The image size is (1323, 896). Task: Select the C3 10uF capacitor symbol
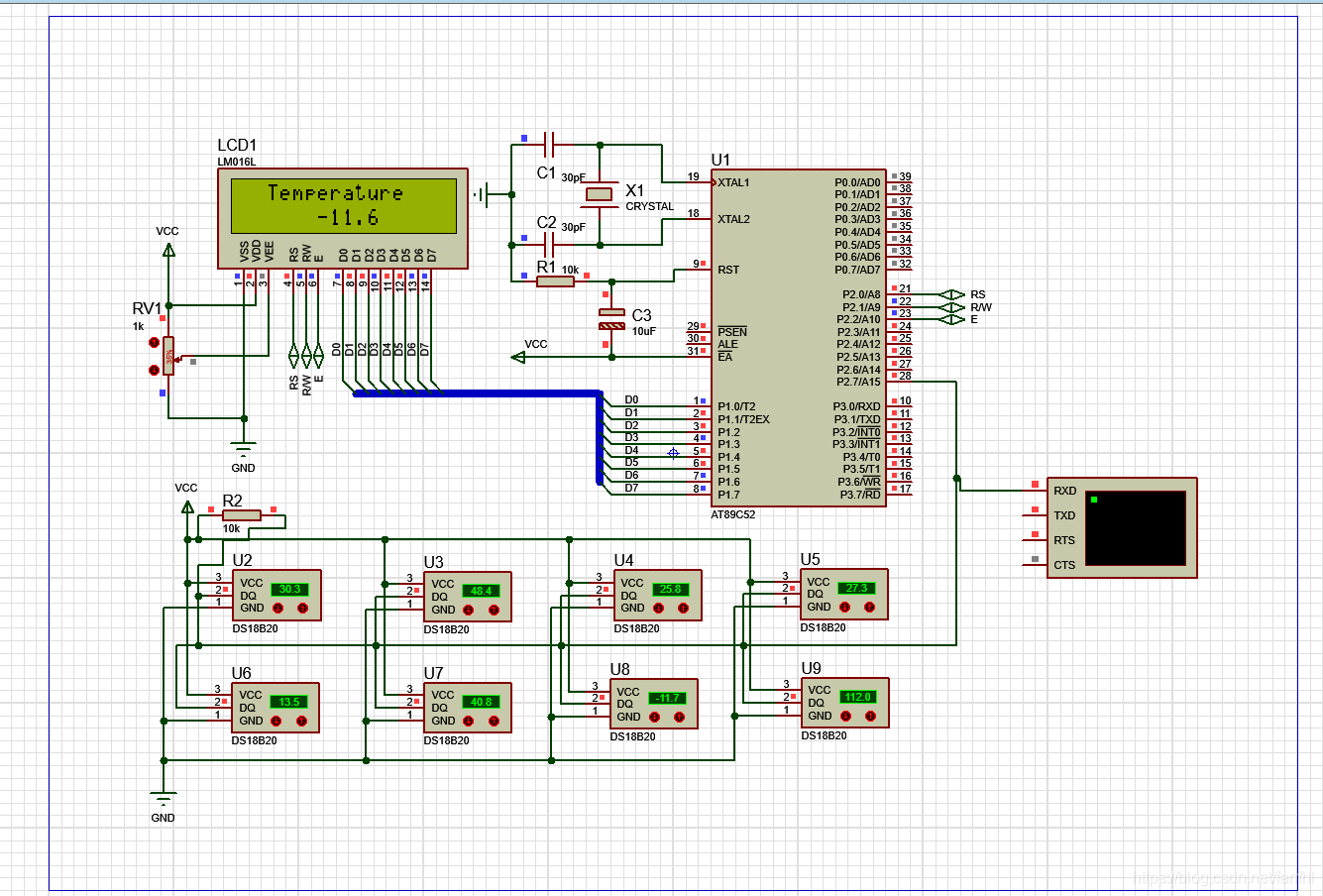(x=612, y=319)
